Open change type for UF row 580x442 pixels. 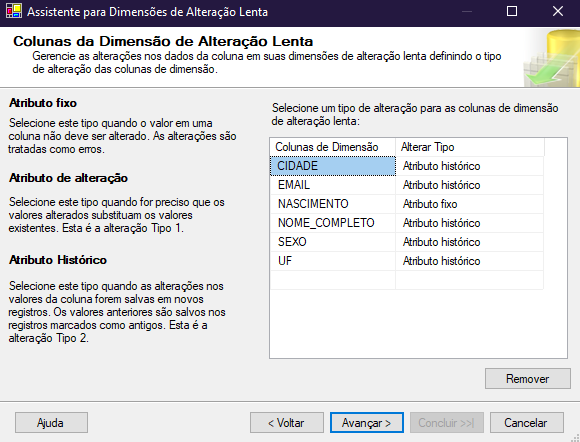click(x=469, y=261)
